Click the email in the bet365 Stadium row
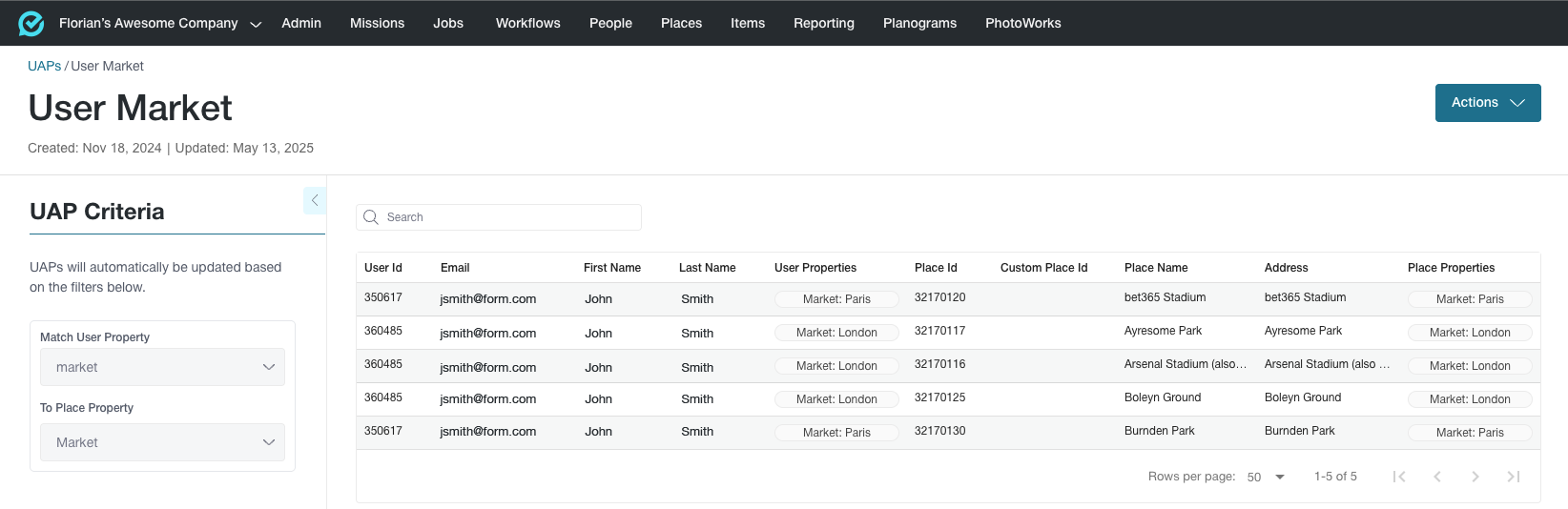 point(487,299)
